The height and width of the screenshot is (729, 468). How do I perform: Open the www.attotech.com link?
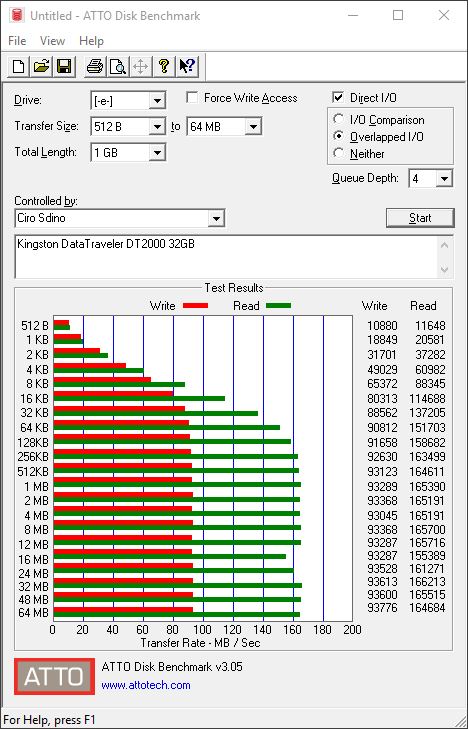(x=146, y=685)
